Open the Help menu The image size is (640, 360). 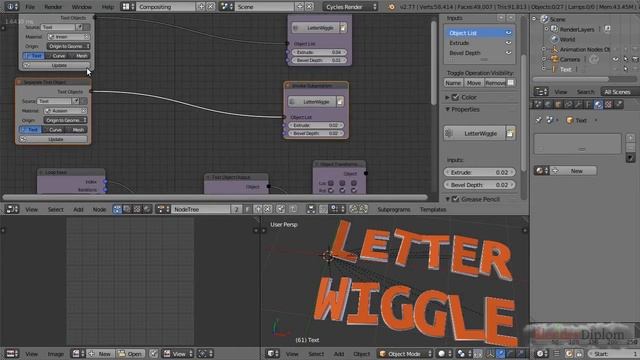pyautogui.click(x=107, y=7)
